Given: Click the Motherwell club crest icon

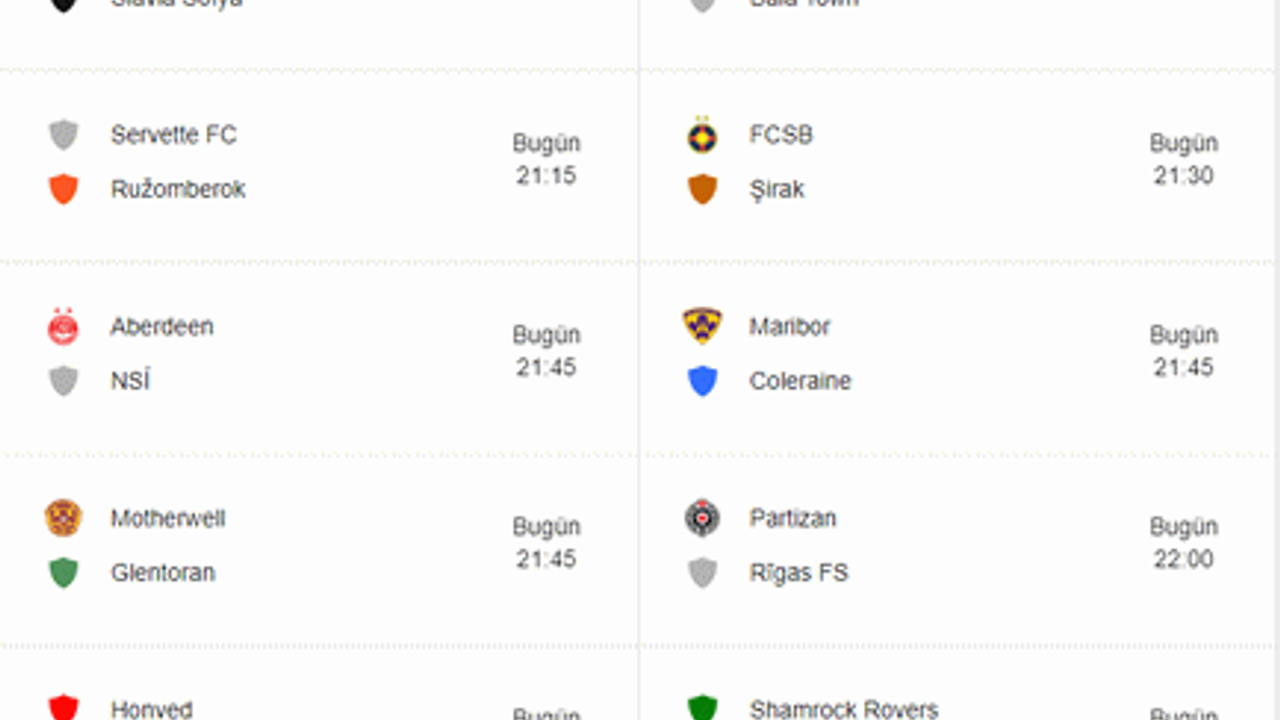Looking at the screenshot, I should coord(63,518).
